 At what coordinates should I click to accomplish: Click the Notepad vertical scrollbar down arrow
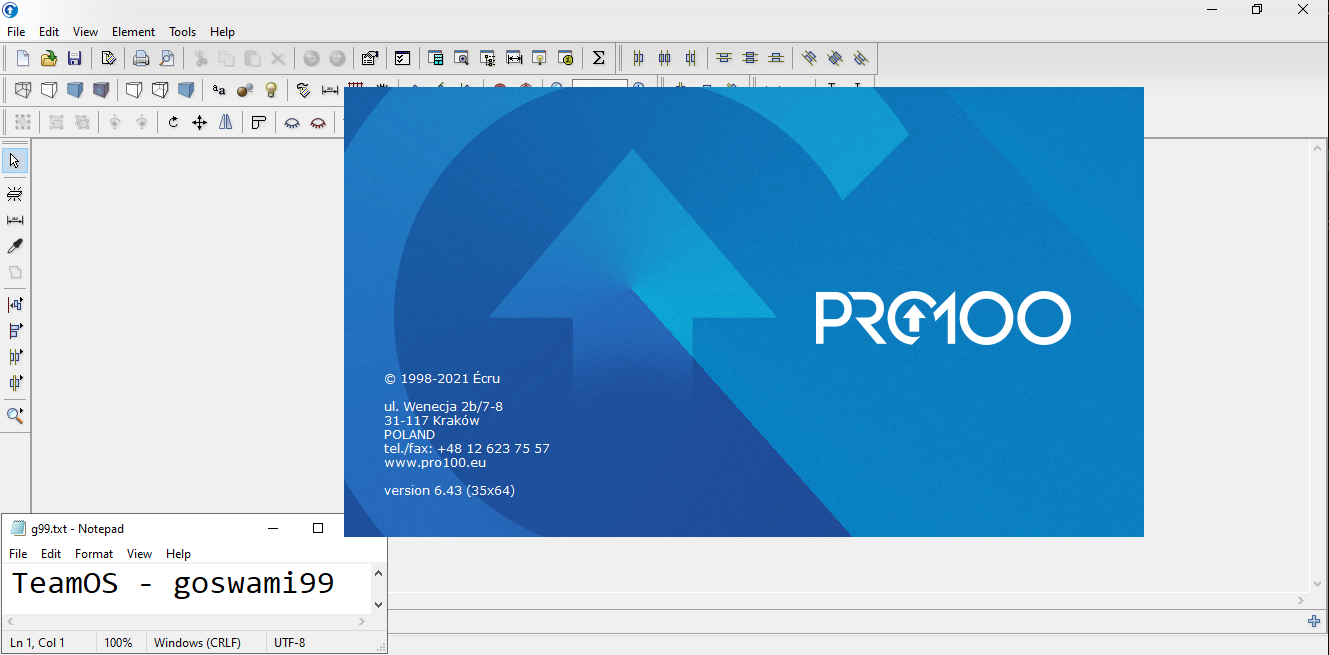(378, 604)
